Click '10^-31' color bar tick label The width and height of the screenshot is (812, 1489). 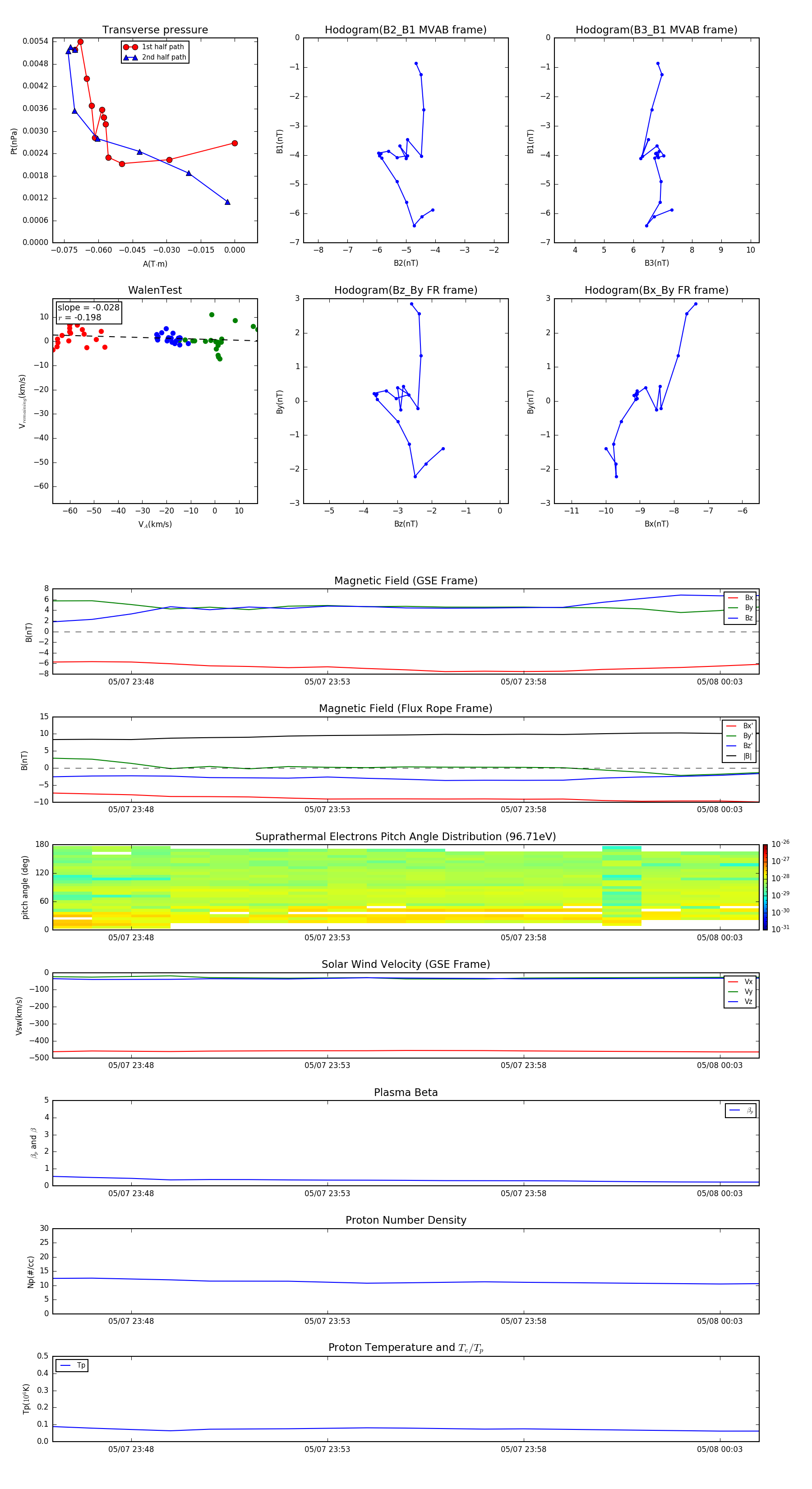780,929
